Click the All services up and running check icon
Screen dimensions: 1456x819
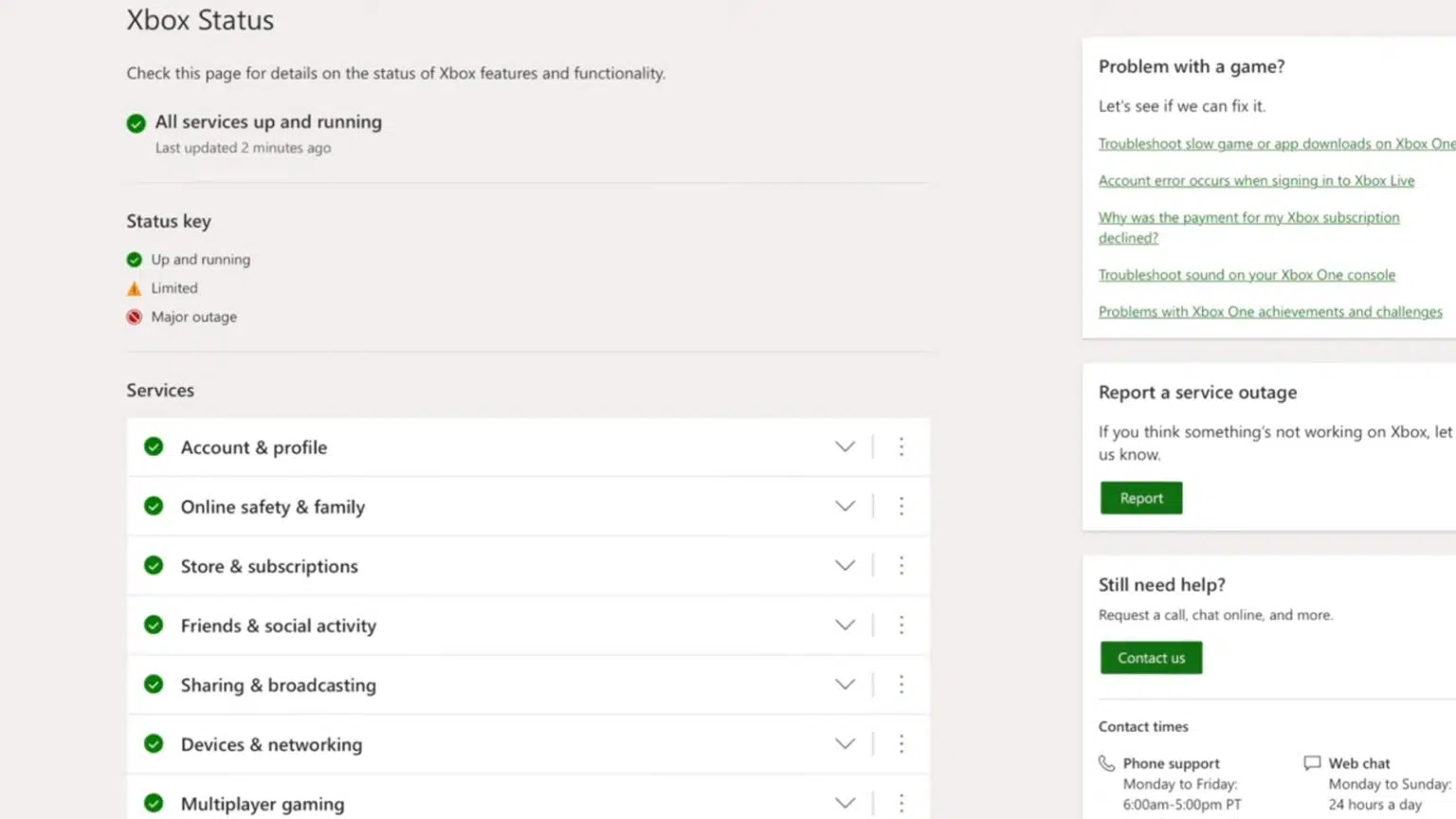tap(136, 123)
